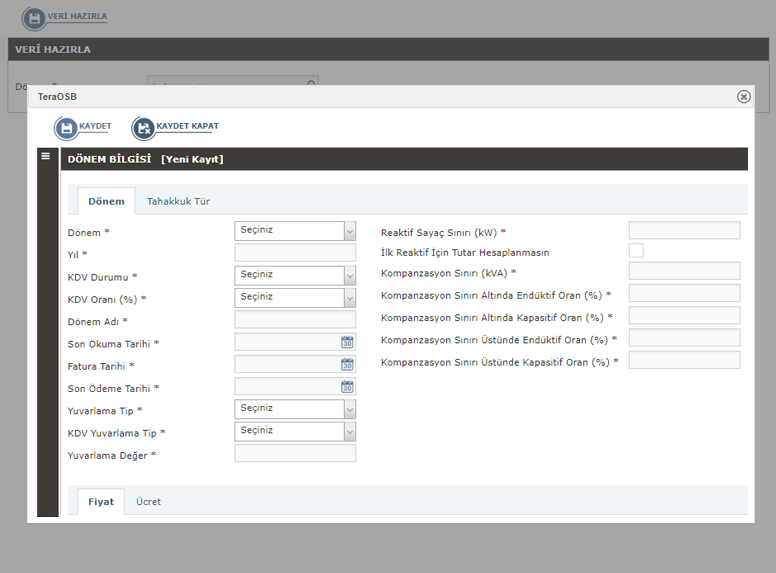
Task: Focus the Yuvarlama Değer input field
Action: tap(295, 453)
